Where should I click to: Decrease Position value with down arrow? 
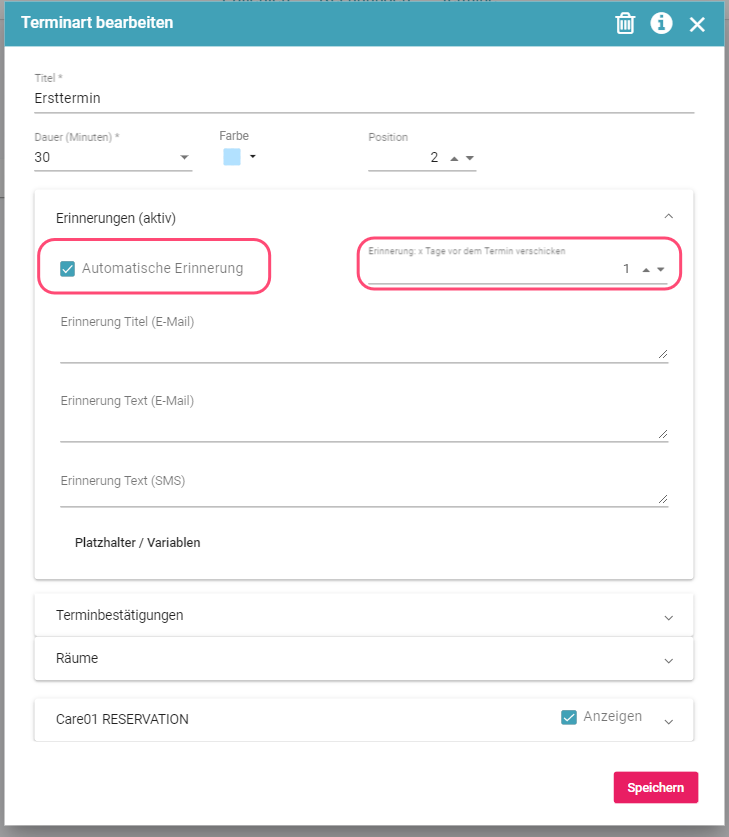[x=470, y=158]
